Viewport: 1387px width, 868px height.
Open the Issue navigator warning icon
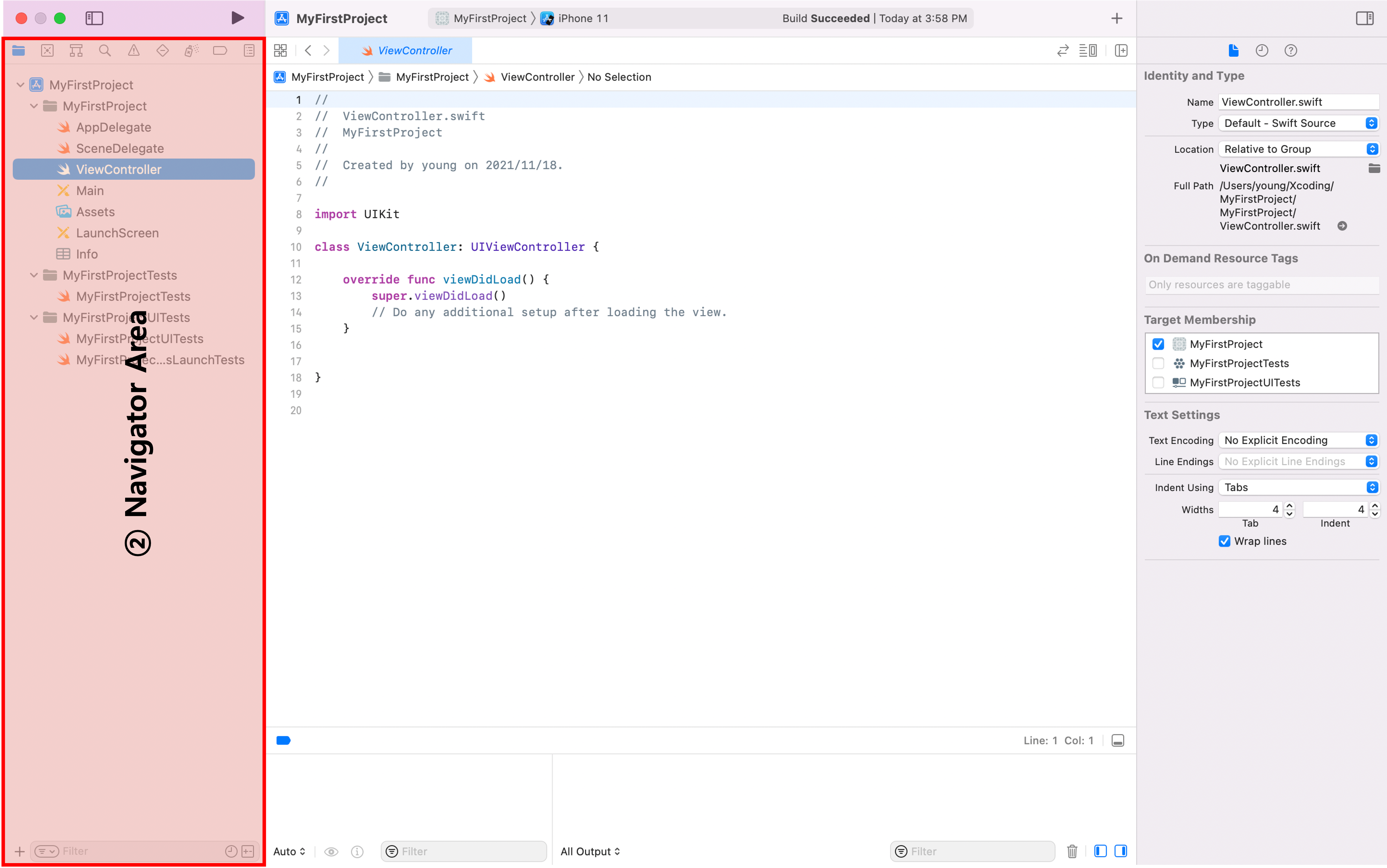[134, 51]
